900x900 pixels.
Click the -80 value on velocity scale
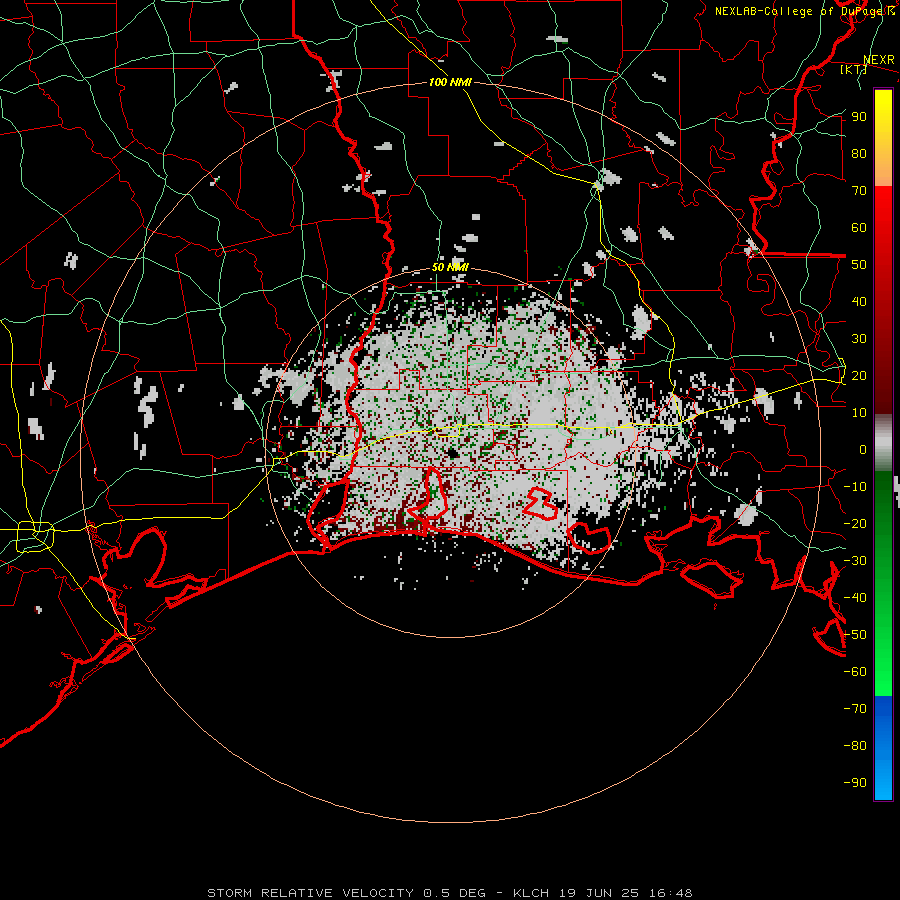(x=855, y=746)
